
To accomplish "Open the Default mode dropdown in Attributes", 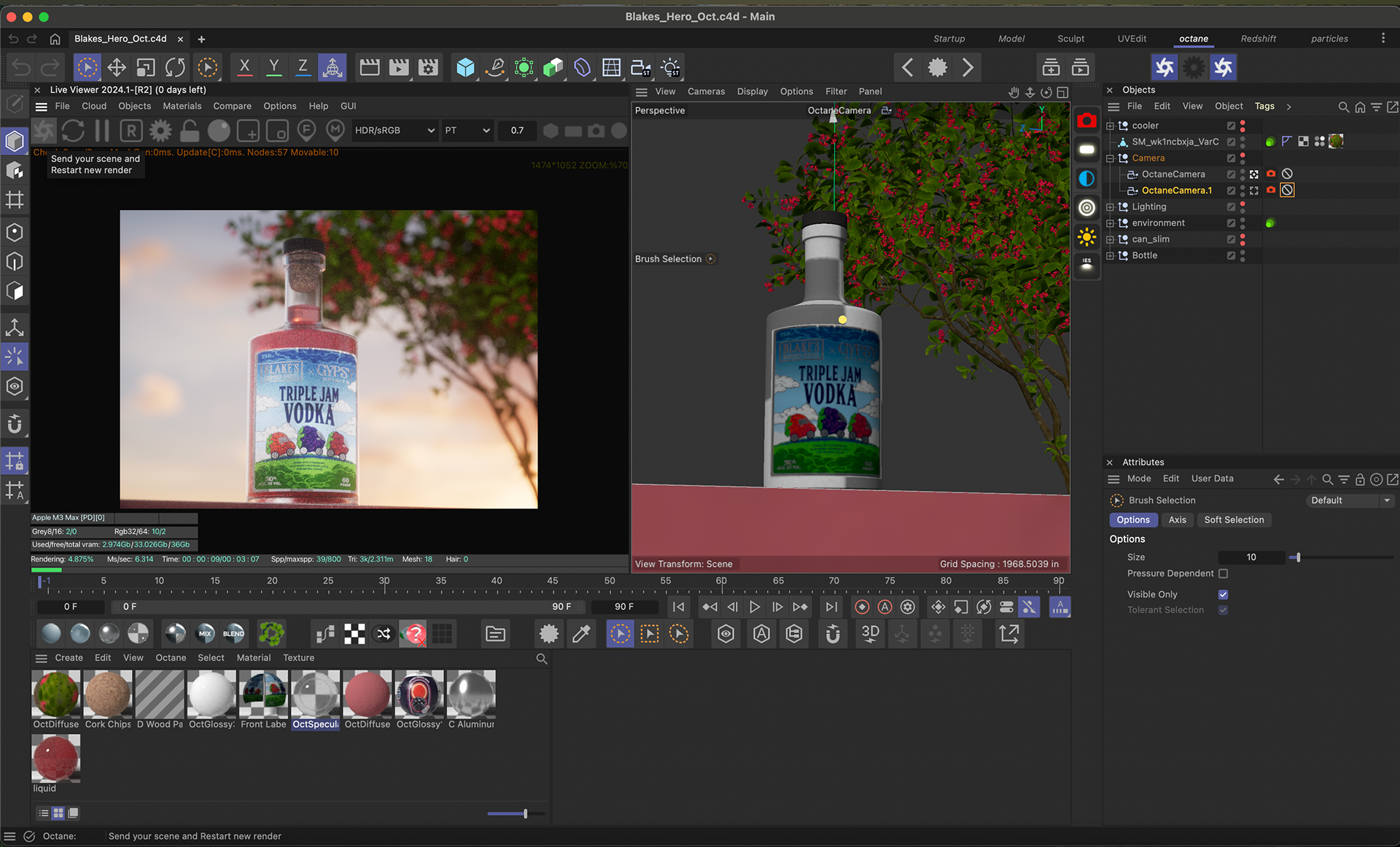I will (x=1350, y=500).
